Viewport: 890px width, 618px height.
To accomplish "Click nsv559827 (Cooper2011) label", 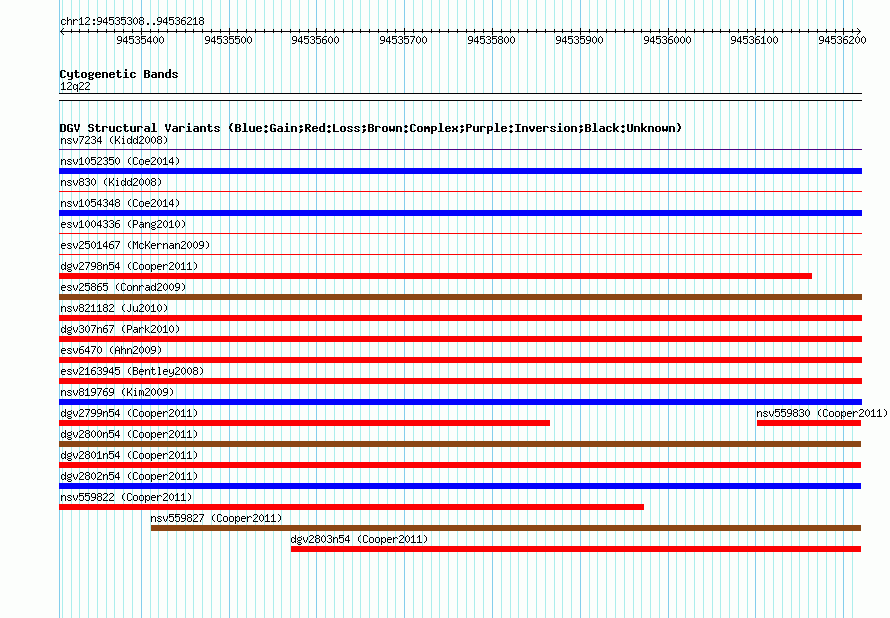I will (x=216, y=518).
